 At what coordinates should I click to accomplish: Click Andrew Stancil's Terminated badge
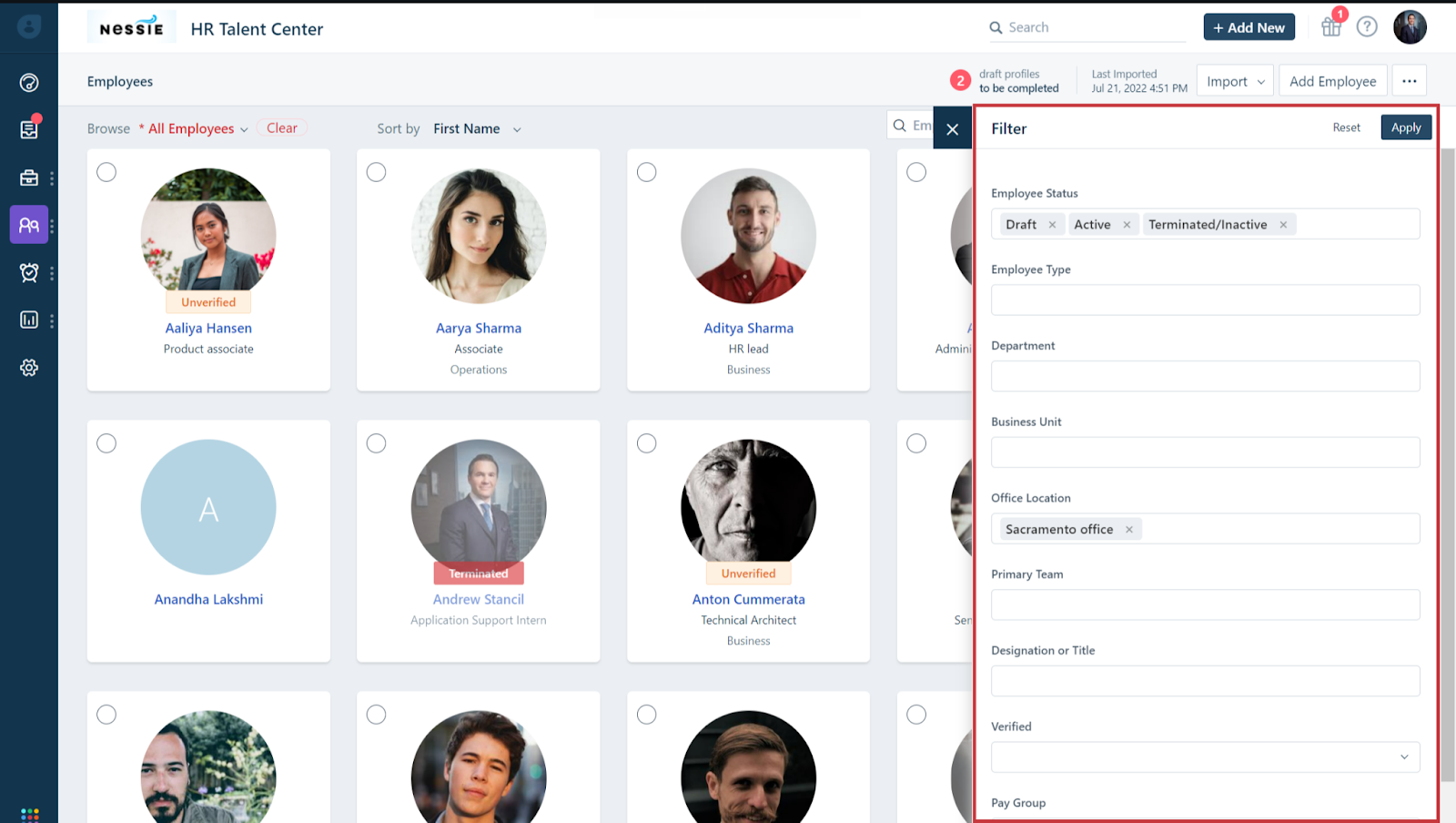479,574
